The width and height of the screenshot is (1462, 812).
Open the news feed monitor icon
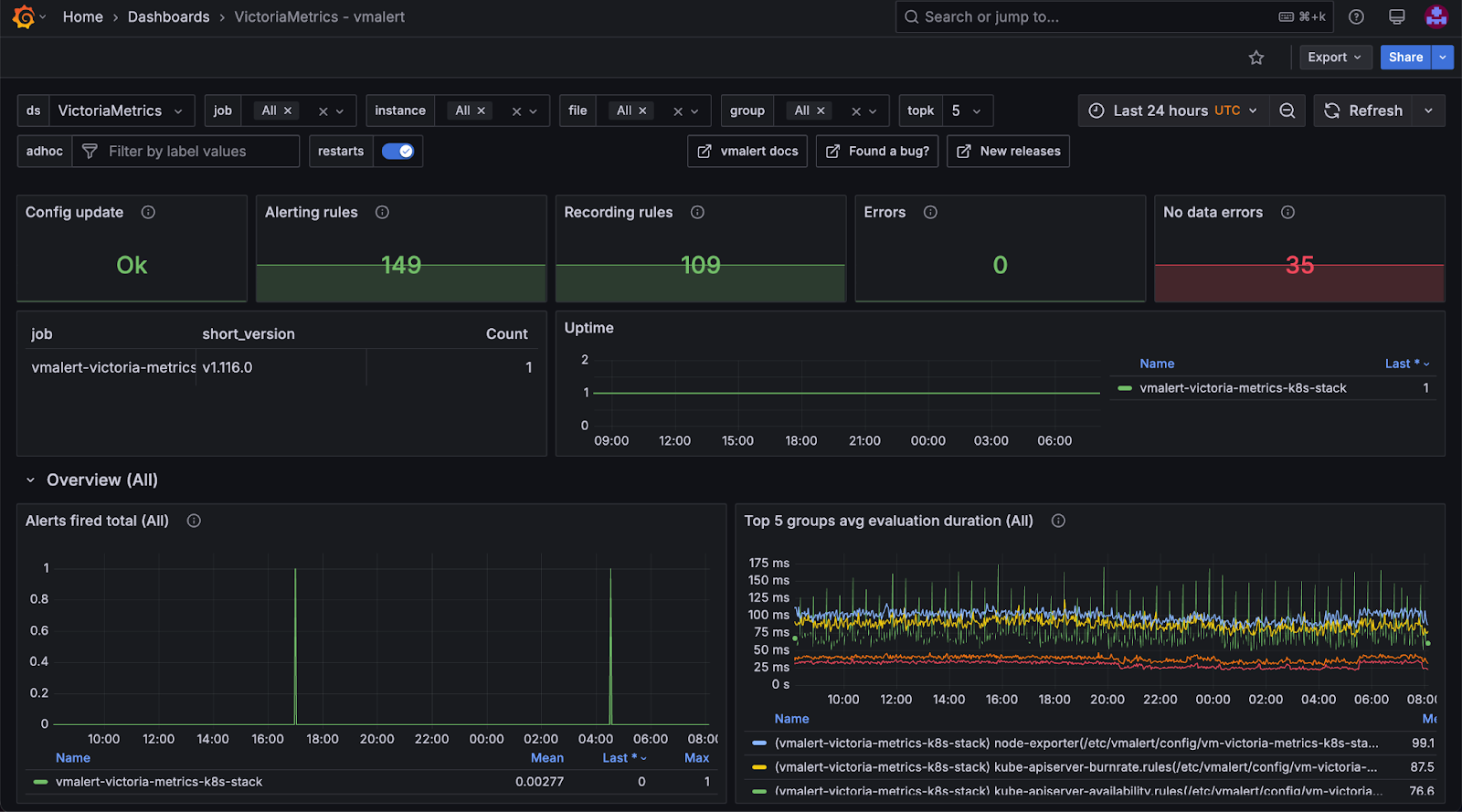click(1397, 16)
